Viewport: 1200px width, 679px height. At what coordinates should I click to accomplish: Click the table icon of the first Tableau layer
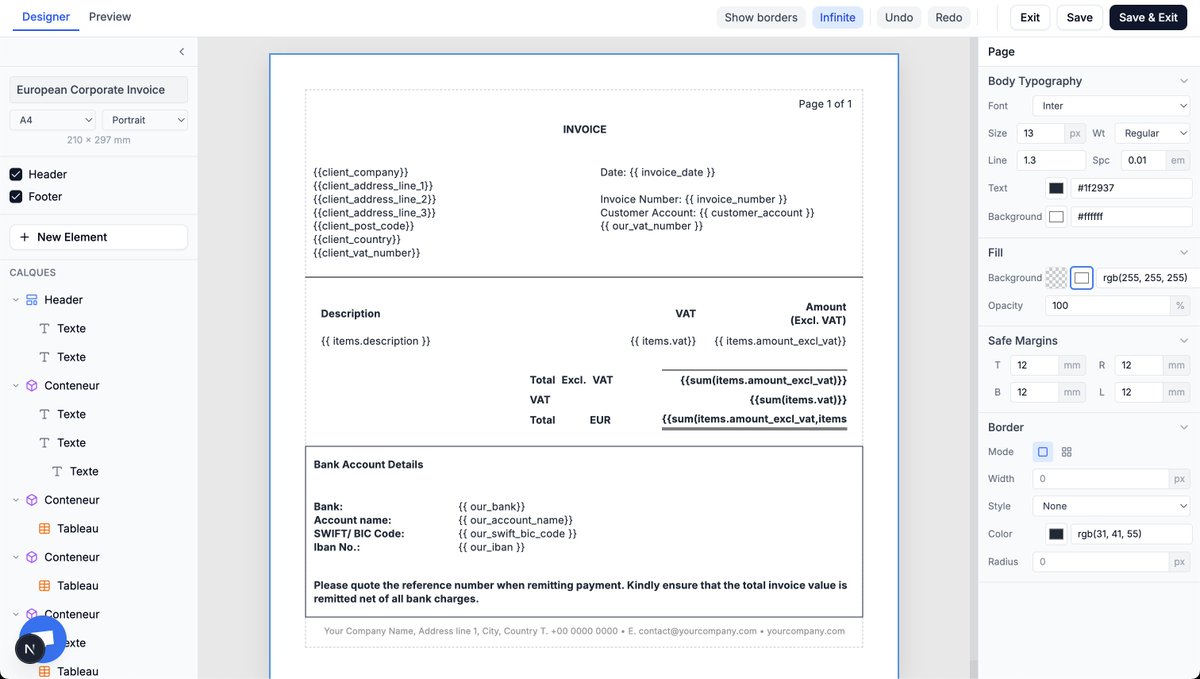pos(44,529)
